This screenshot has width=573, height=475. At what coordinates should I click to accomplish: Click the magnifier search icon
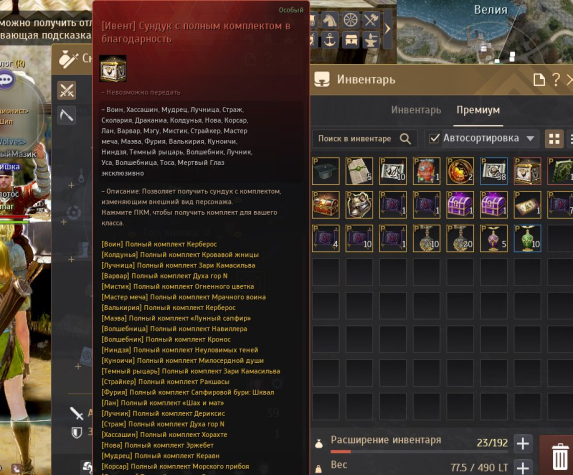click(405, 138)
